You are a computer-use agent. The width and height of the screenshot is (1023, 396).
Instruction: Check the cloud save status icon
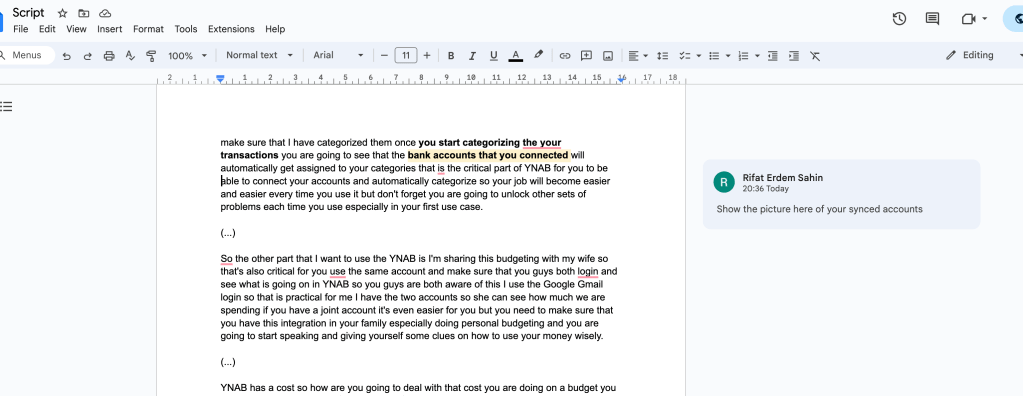point(104,13)
